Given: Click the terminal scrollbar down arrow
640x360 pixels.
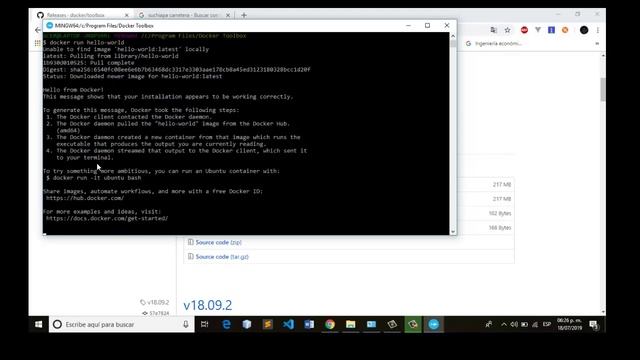Looking at the screenshot, I should pyautogui.click(x=453, y=232).
